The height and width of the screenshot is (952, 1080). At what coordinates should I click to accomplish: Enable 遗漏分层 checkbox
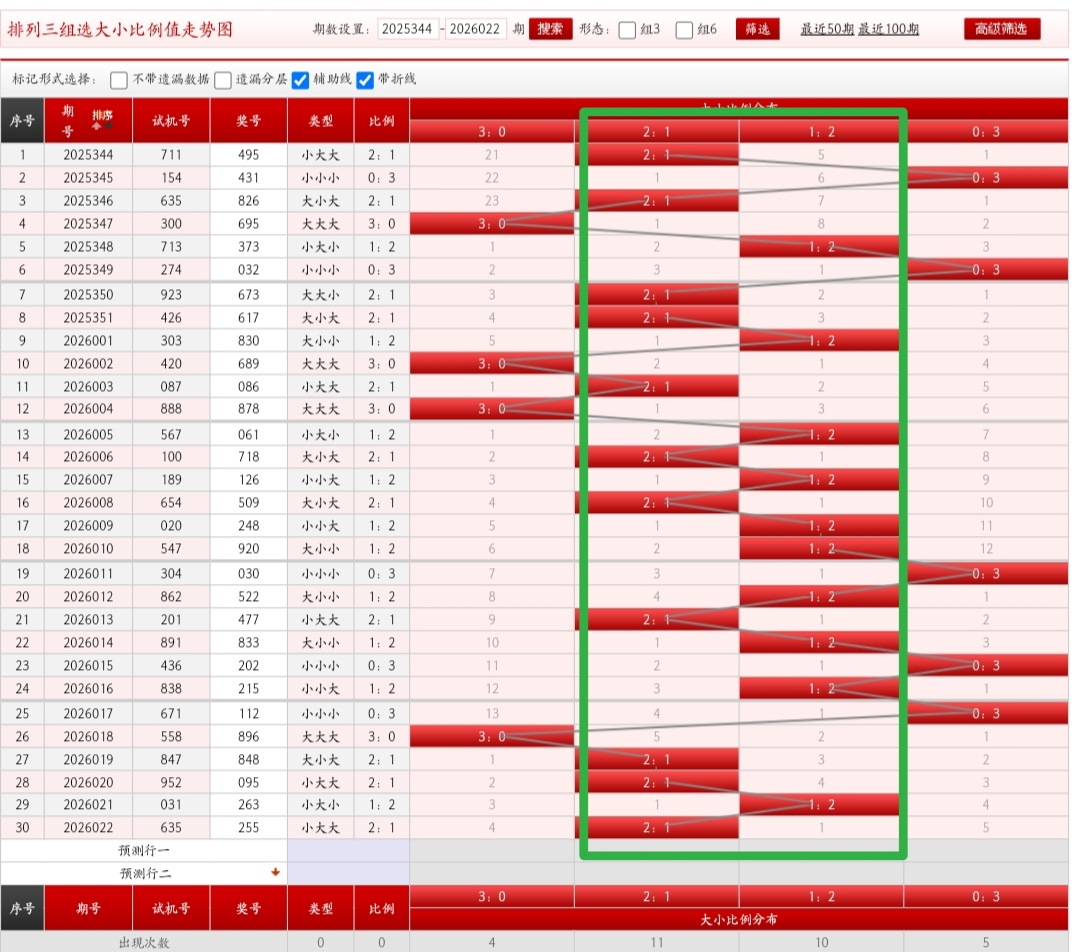[222, 80]
